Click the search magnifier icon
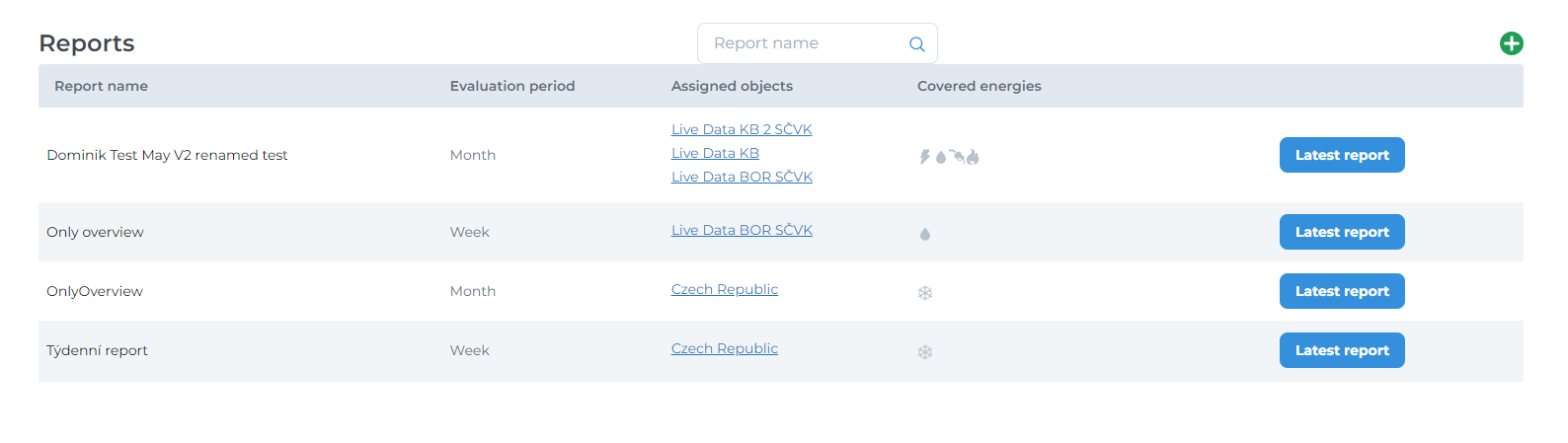Screen dimensions: 1568x443 pyautogui.click(x=916, y=44)
